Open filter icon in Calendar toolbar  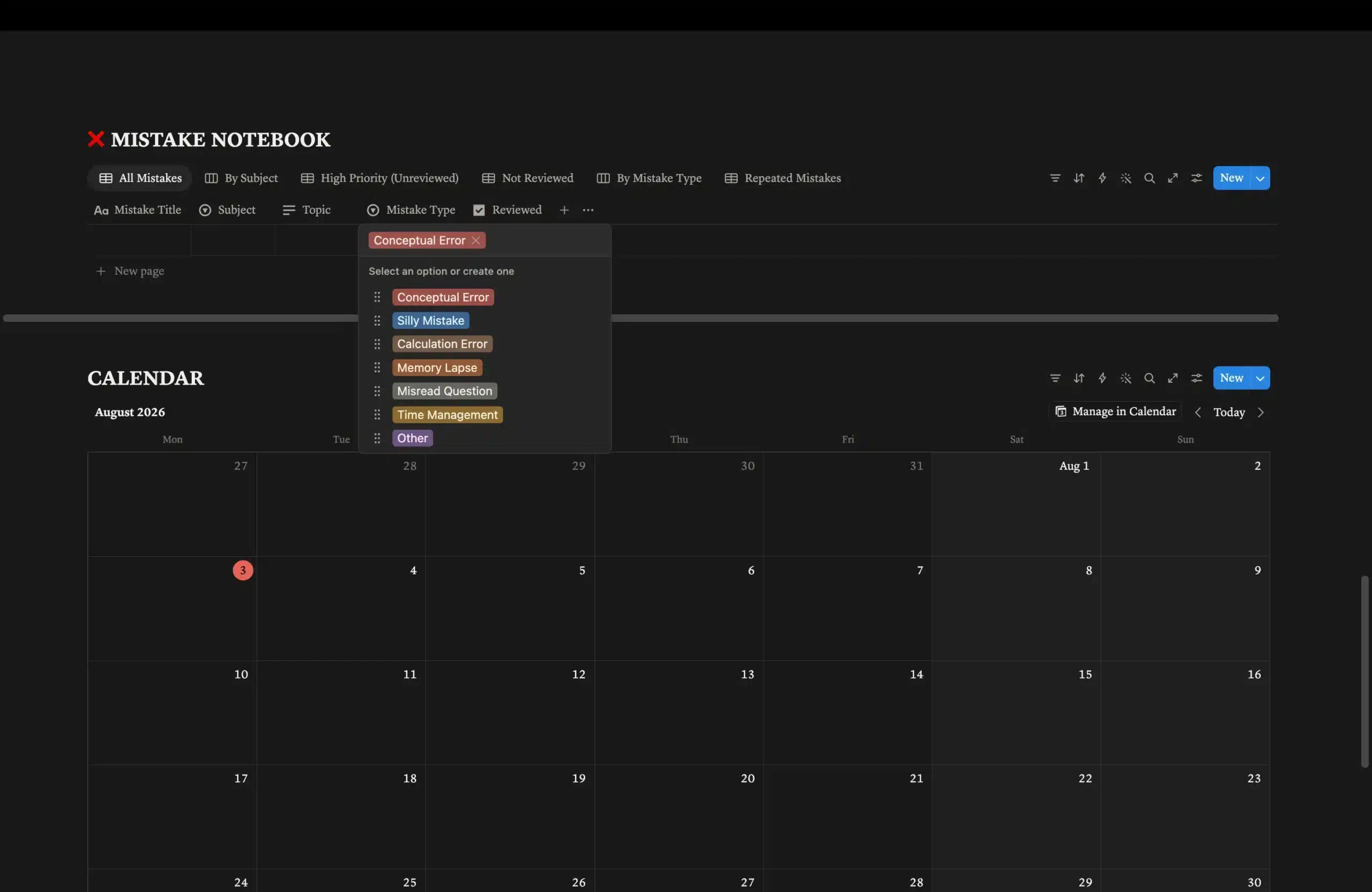click(1055, 378)
